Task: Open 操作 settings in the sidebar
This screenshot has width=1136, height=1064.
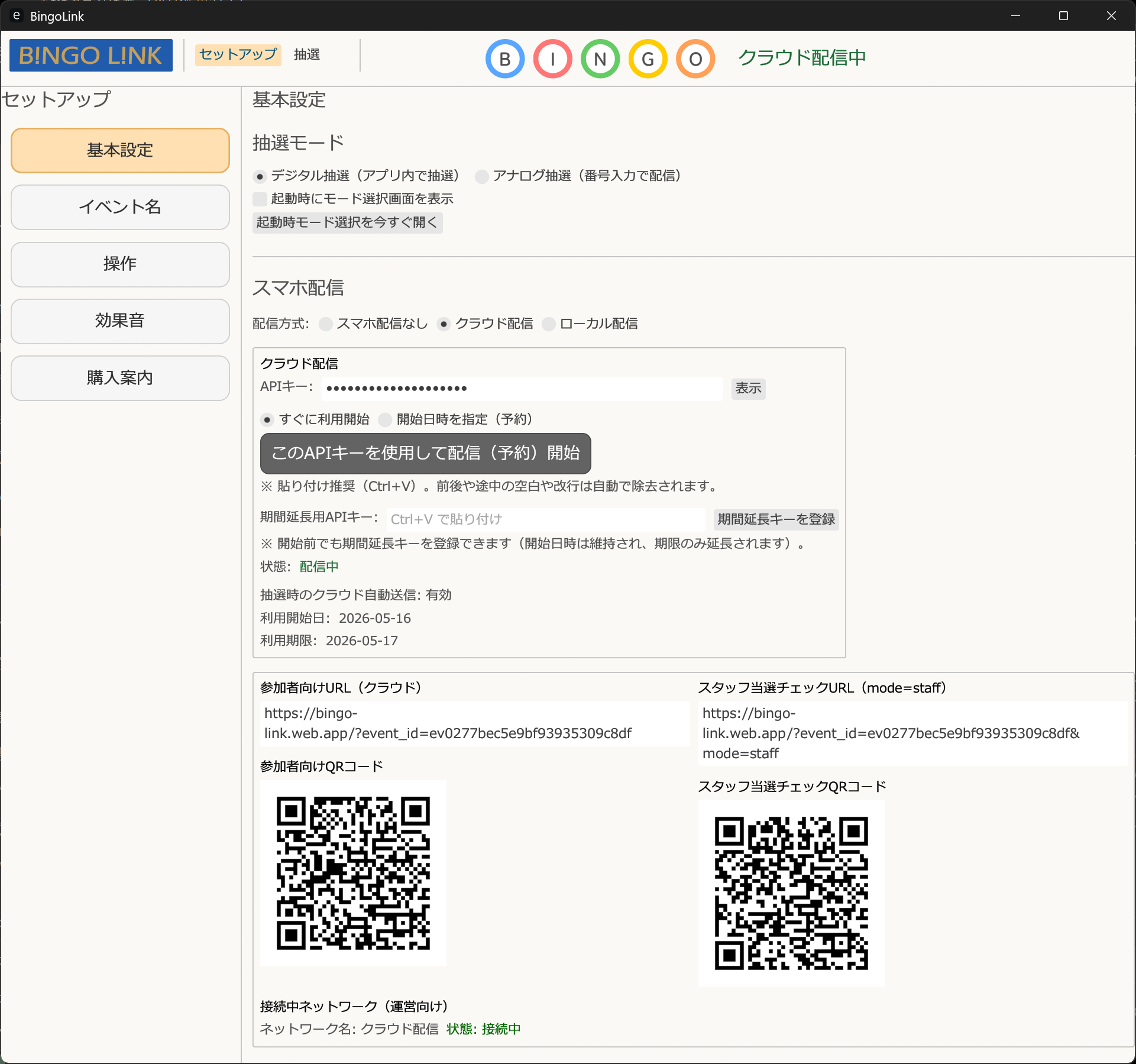Action: pyautogui.click(x=120, y=264)
